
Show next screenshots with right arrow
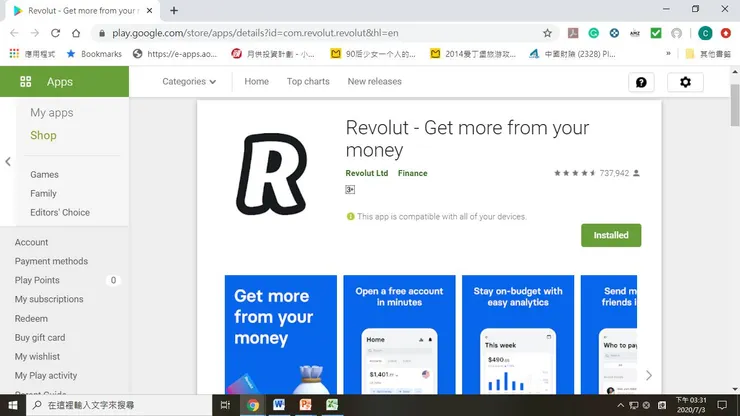point(649,375)
